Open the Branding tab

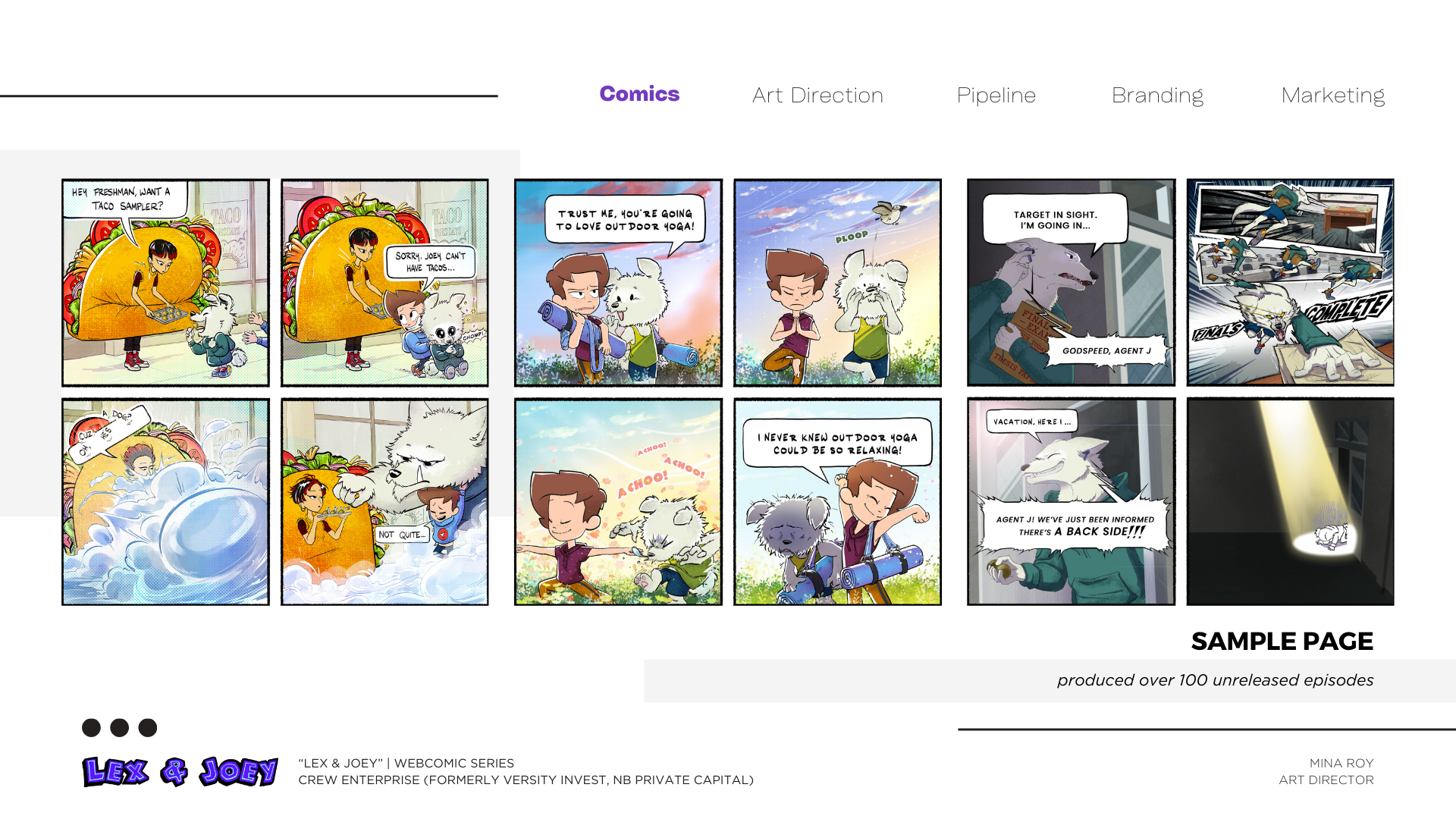click(x=1157, y=96)
